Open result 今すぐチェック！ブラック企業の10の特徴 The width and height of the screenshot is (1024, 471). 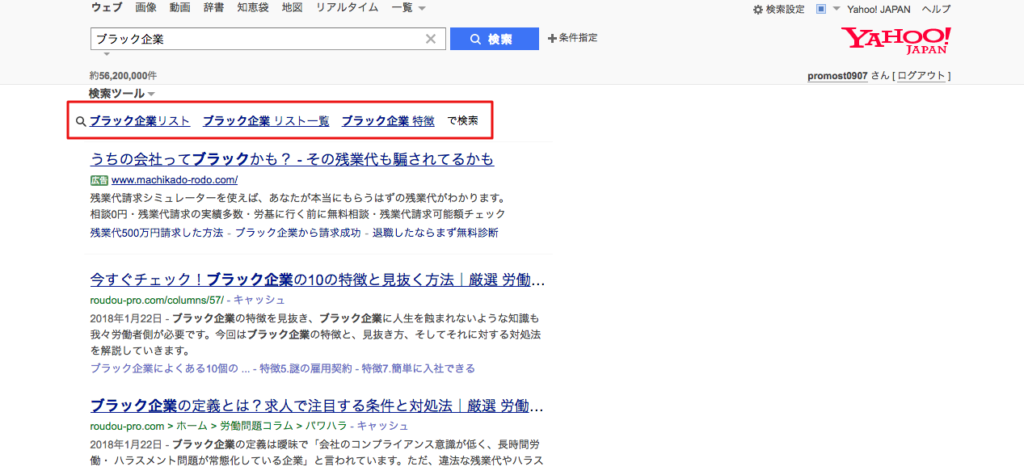[316, 278]
